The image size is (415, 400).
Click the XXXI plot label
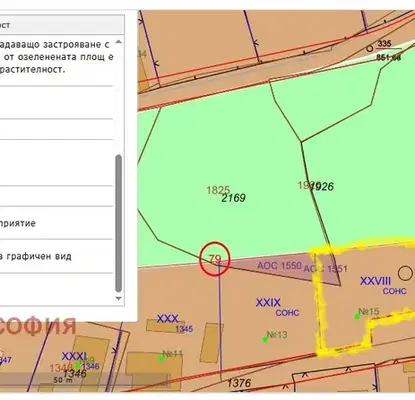click(x=74, y=356)
